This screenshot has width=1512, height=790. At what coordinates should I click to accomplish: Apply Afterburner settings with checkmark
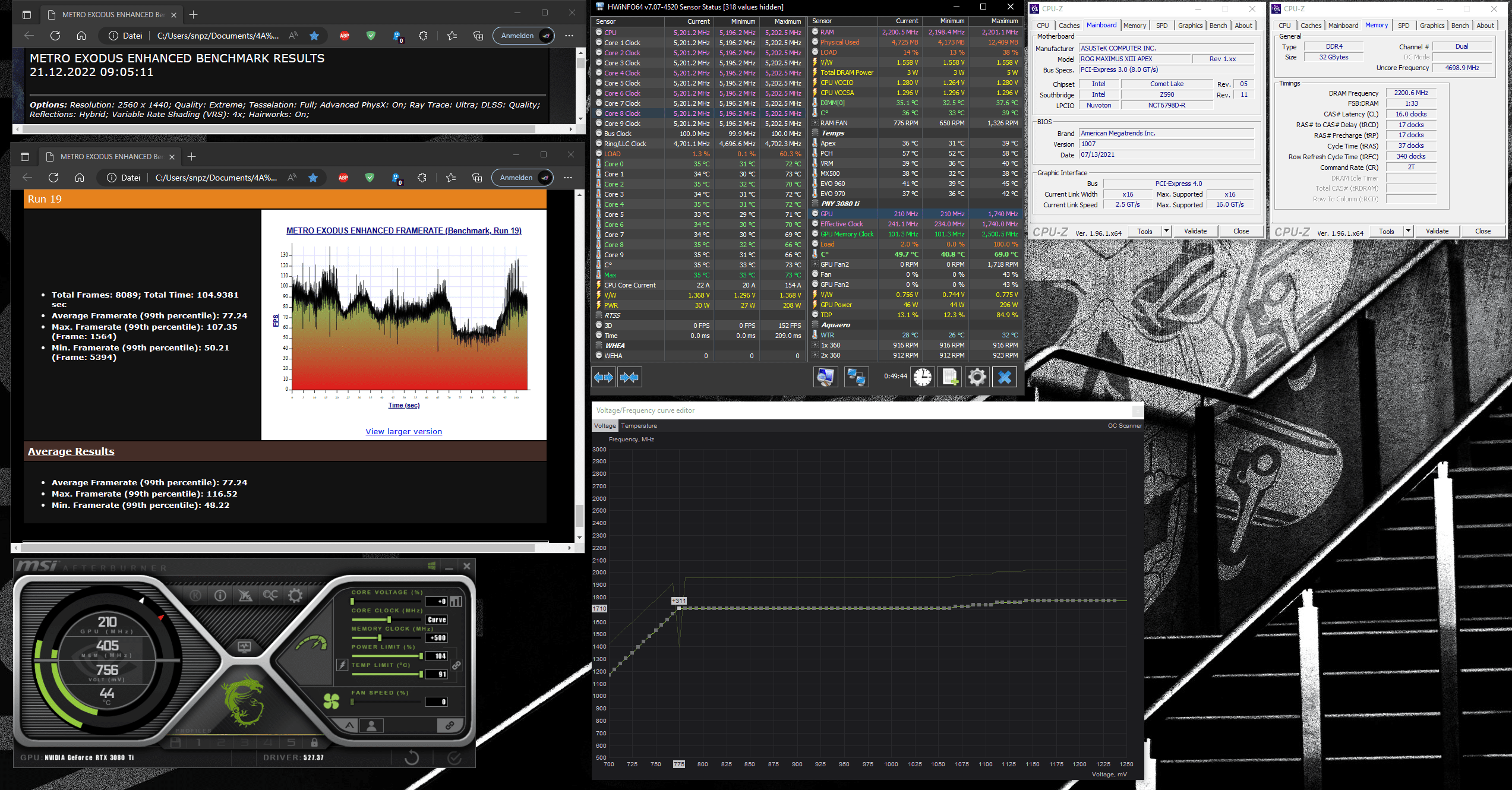pyautogui.click(x=454, y=758)
